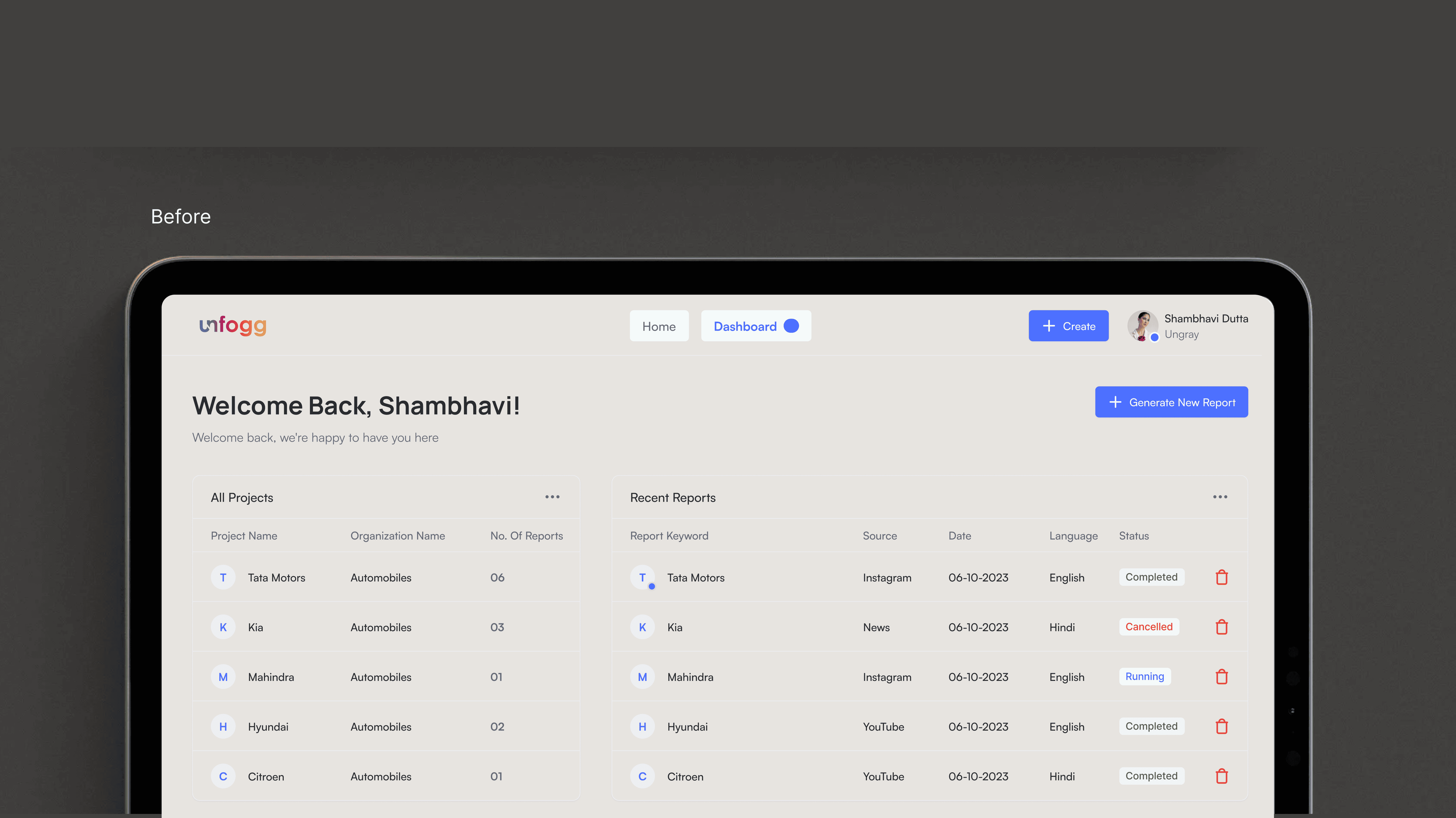1456x818 pixels.
Task: Open Recent Reports three-dot options menu
Action: coord(1220,497)
